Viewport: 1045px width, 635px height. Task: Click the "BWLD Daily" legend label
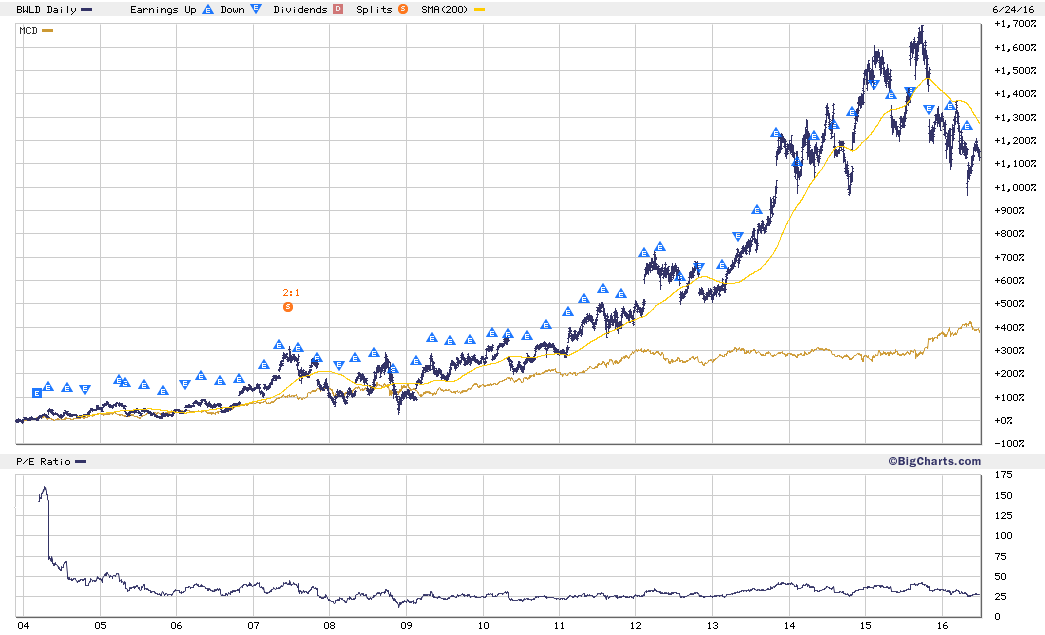click(46, 9)
